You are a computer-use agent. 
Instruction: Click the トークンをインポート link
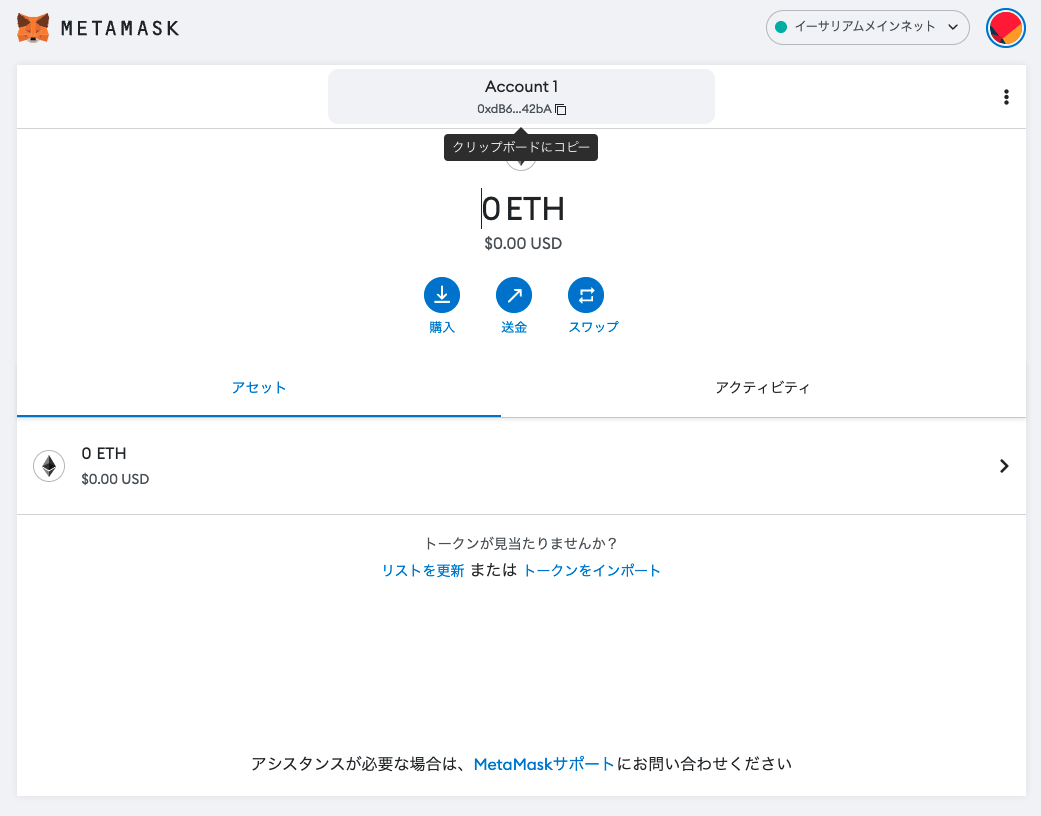[592, 570]
